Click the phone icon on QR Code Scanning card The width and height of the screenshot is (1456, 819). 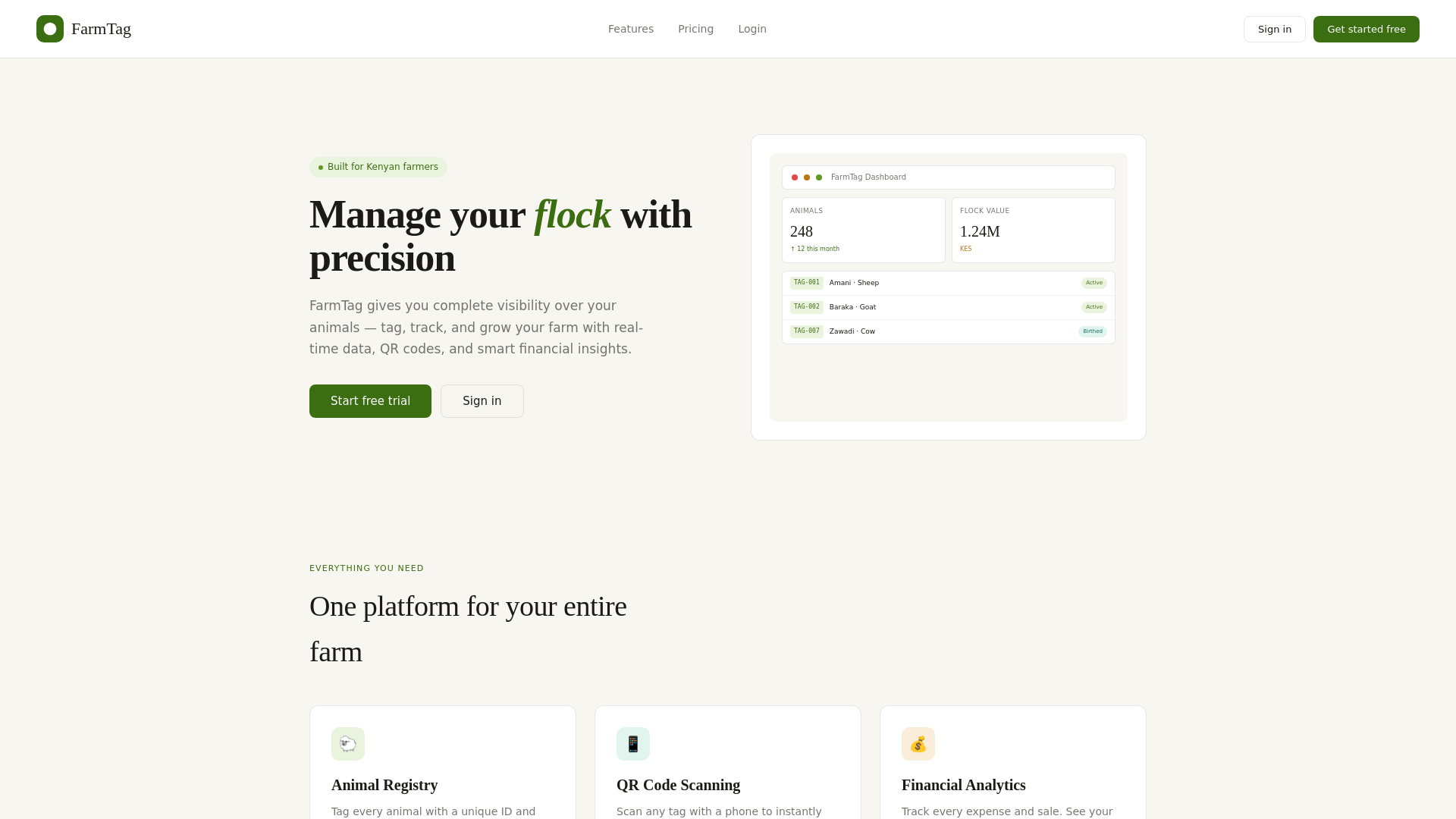click(633, 744)
